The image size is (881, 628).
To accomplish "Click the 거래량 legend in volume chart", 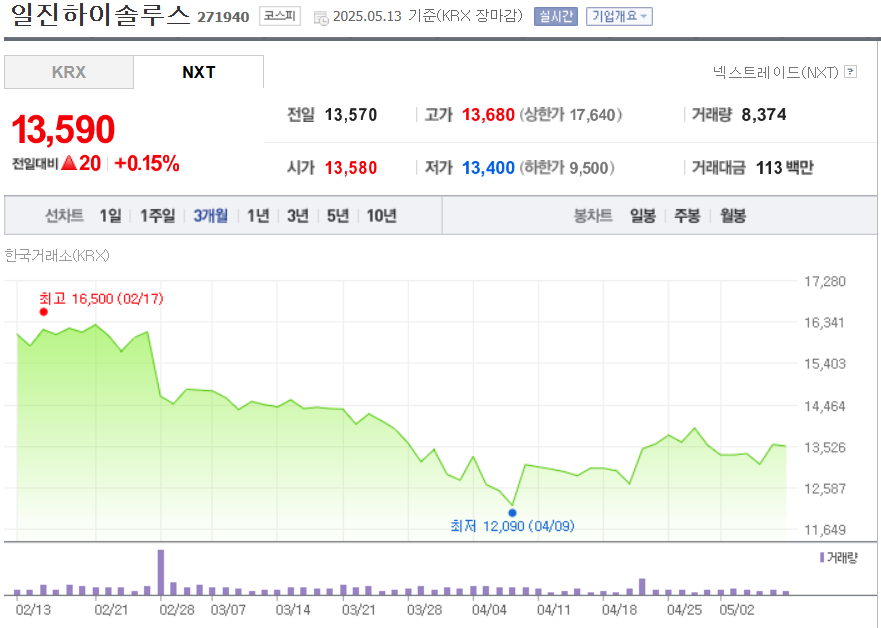I will [839, 557].
